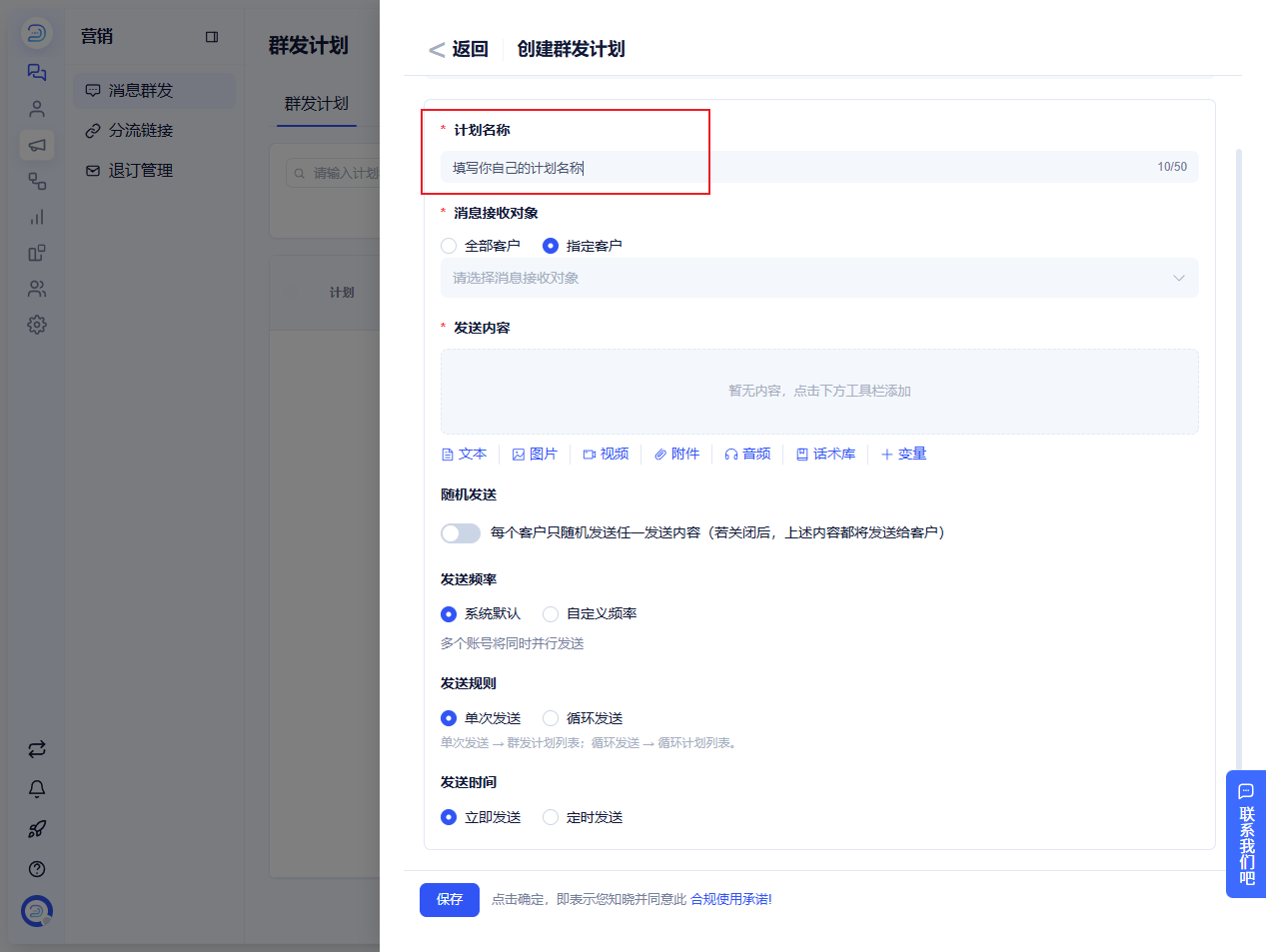1266x952 pixels.
Task: Open the help question mark icon
Action: pyautogui.click(x=37, y=869)
